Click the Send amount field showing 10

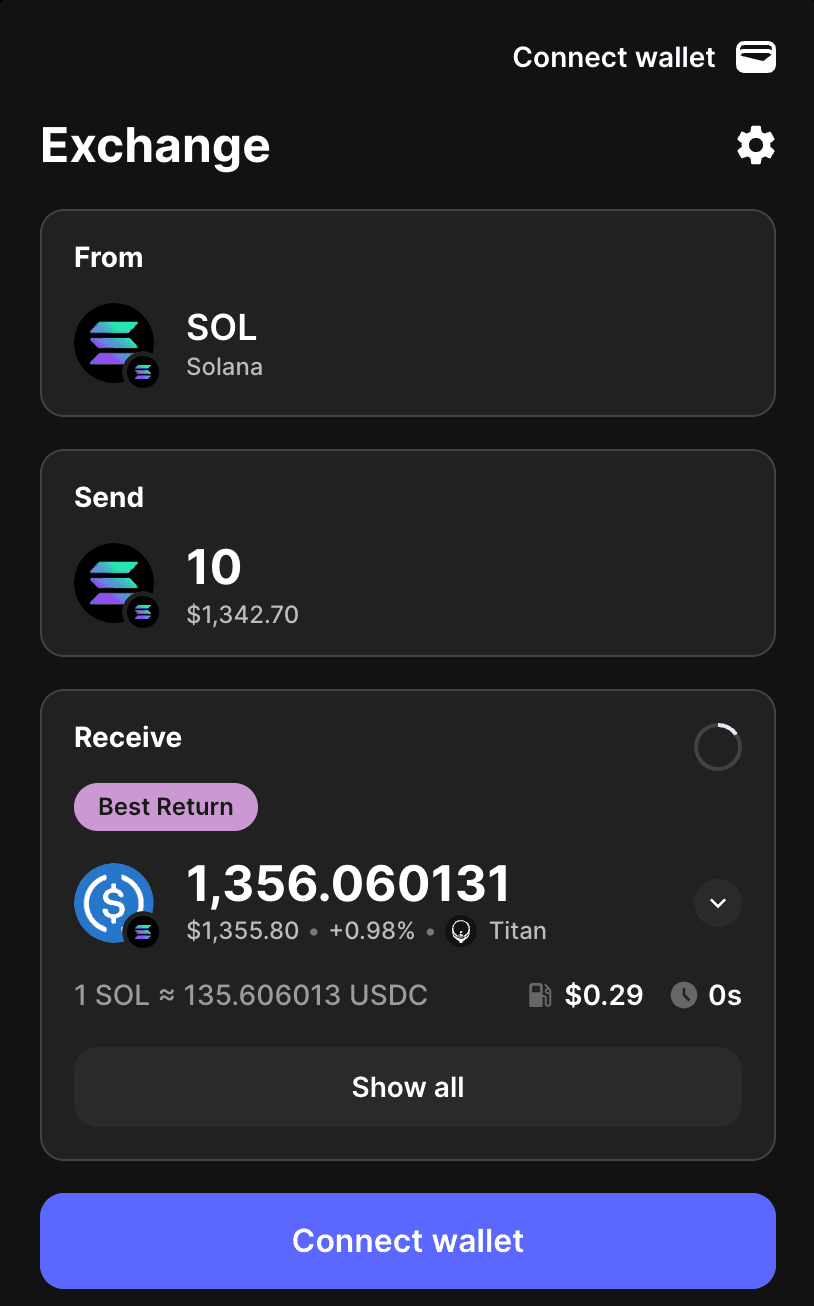(214, 568)
